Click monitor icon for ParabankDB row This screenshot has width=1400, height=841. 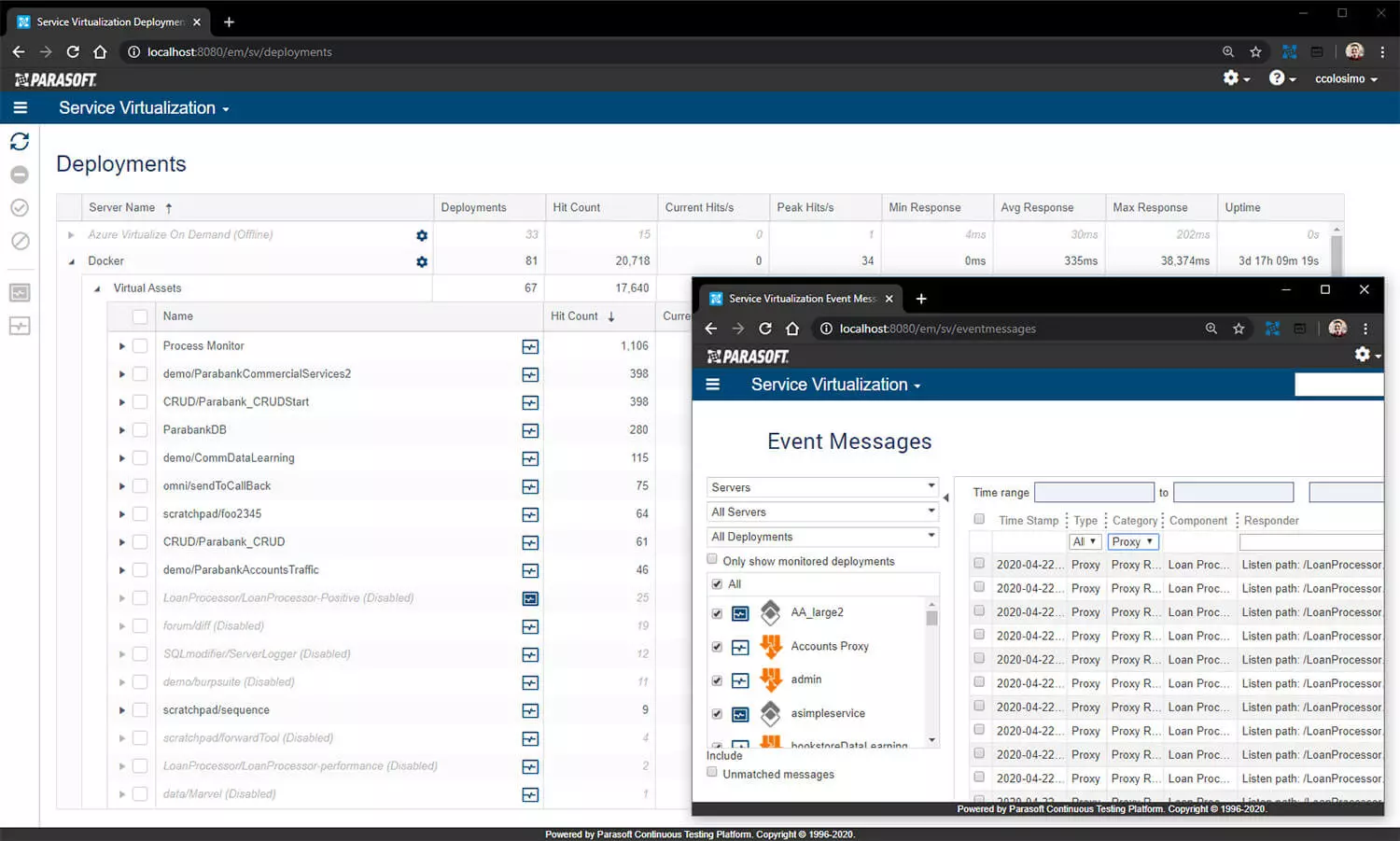pos(530,430)
